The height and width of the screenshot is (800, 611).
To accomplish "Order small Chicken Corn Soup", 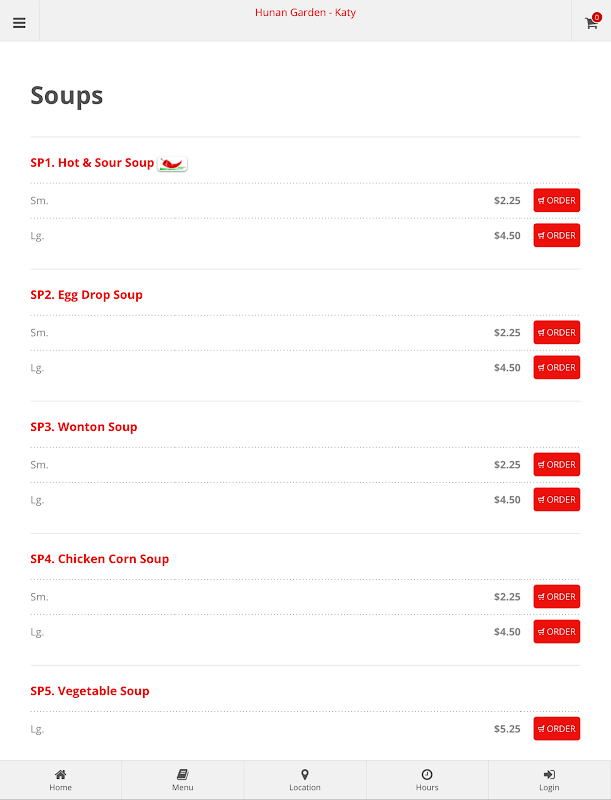I will point(556,596).
